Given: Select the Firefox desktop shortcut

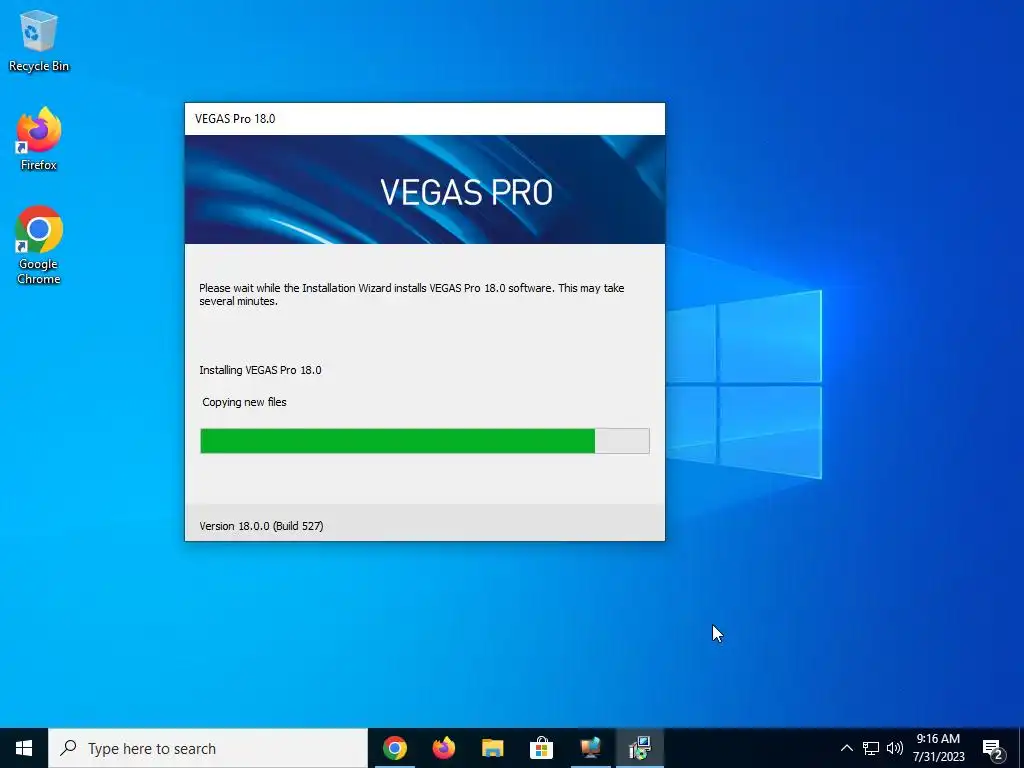Looking at the screenshot, I should [39, 138].
